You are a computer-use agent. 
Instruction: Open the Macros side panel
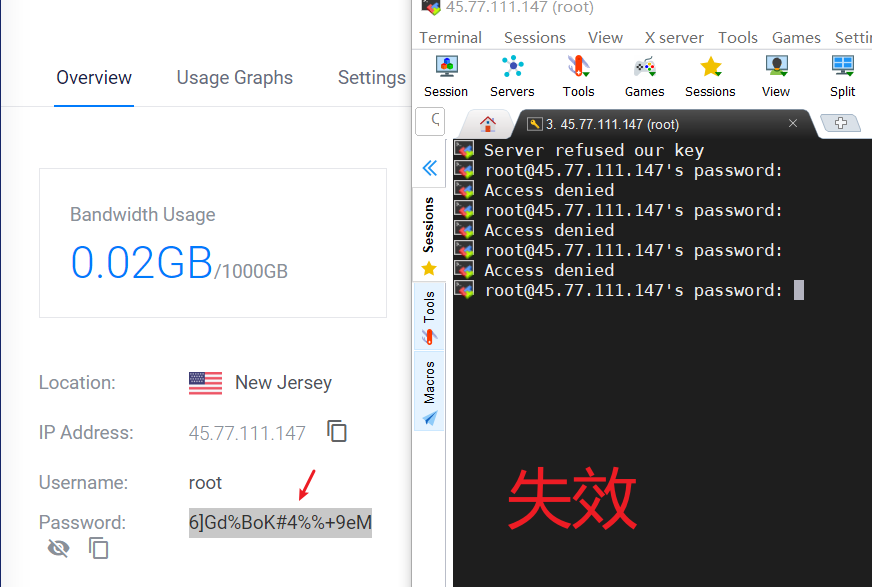(x=429, y=392)
